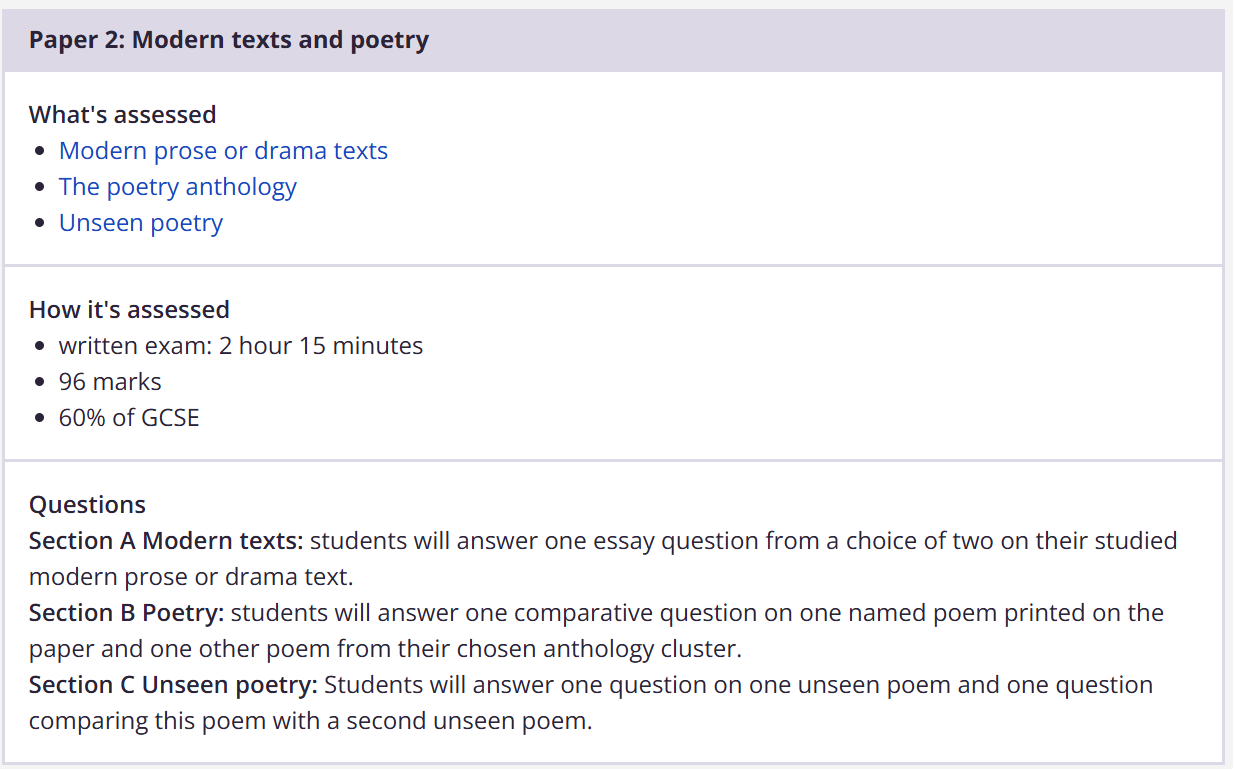Click the Questions heading
The height and width of the screenshot is (770, 1234).
click(87, 505)
